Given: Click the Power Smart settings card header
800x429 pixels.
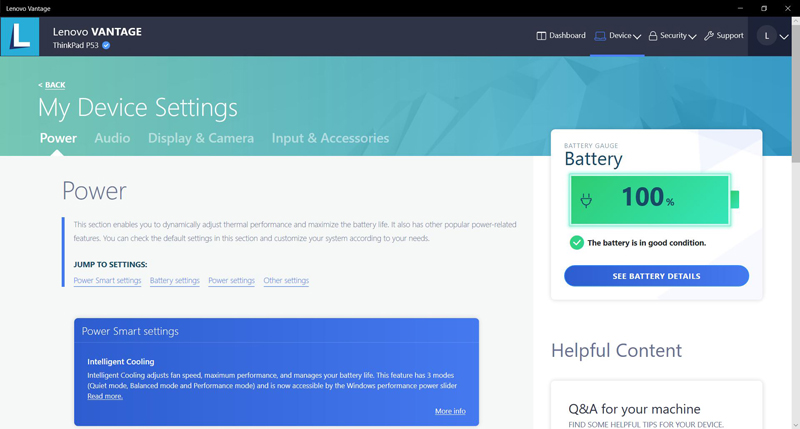Looking at the screenshot, I should coord(276,332).
